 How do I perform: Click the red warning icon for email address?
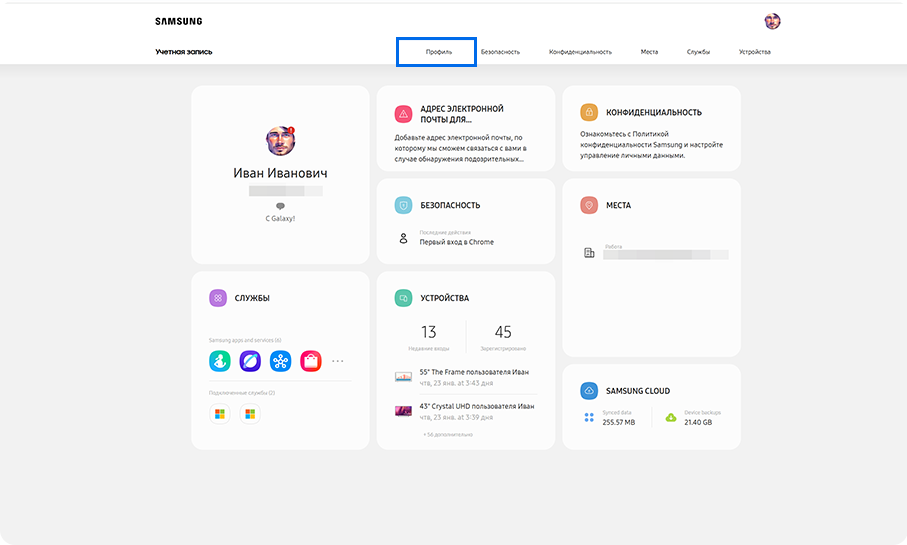click(403, 114)
